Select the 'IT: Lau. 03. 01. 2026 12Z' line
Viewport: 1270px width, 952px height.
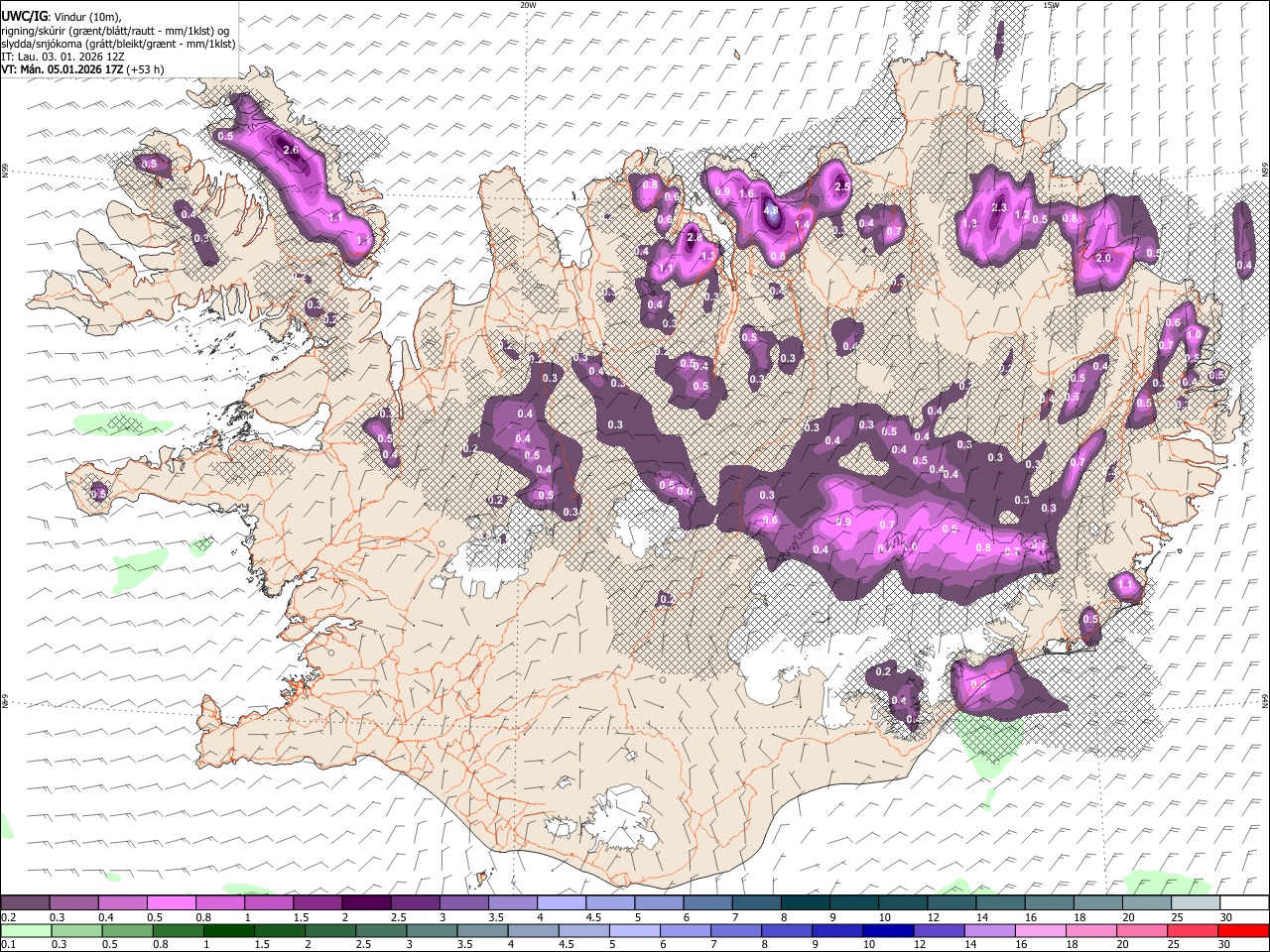point(63,57)
